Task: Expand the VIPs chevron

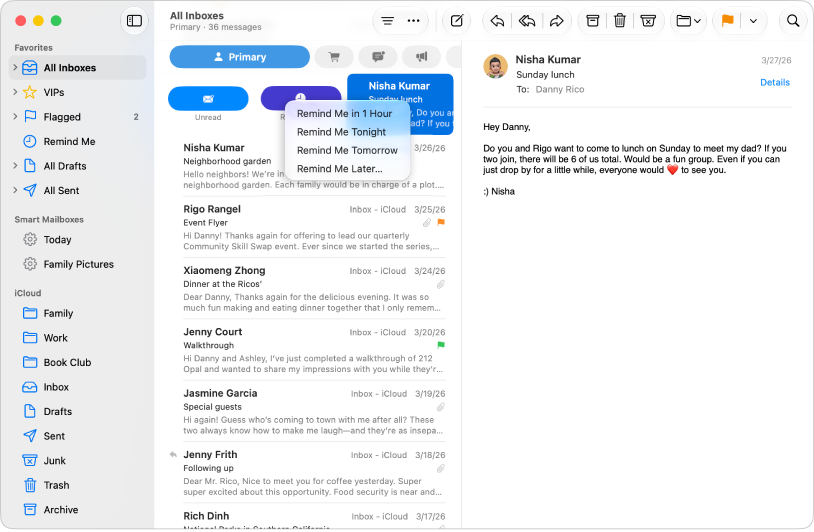Action: point(15,92)
